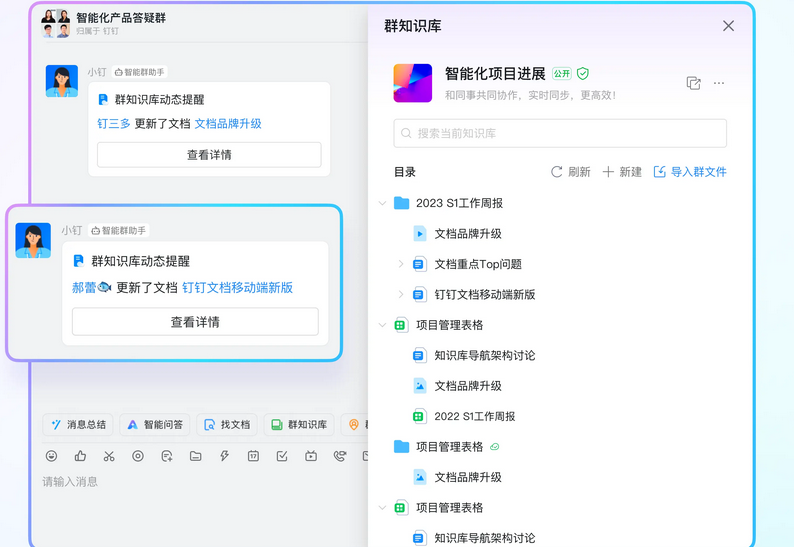Viewport: 794px width, 547px height.
Task: Open the 钉钉文档移动端新版 link in chat message
Action: pyautogui.click(x=237, y=288)
